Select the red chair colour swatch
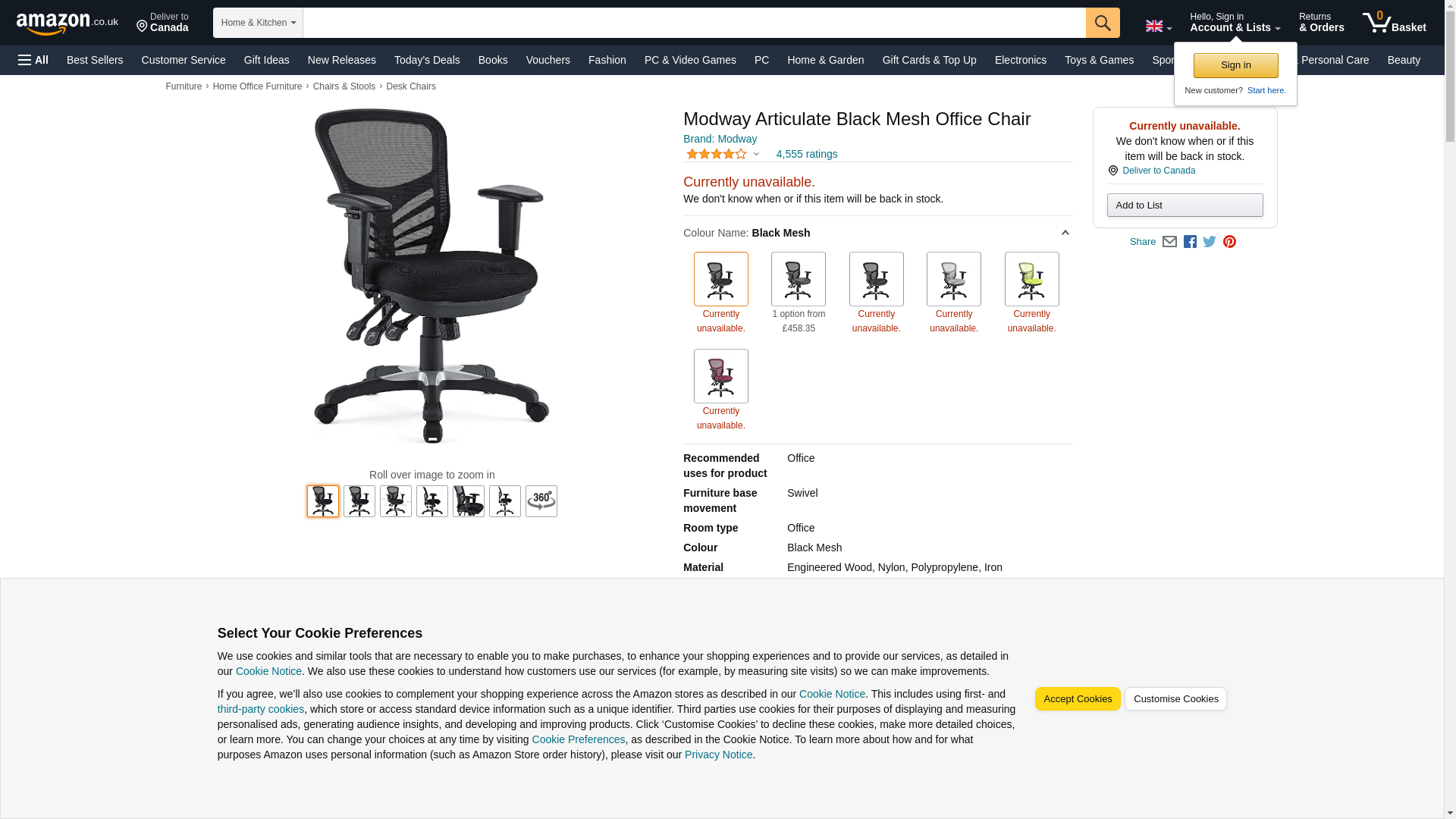The width and height of the screenshot is (1456, 819). [x=721, y=376]
